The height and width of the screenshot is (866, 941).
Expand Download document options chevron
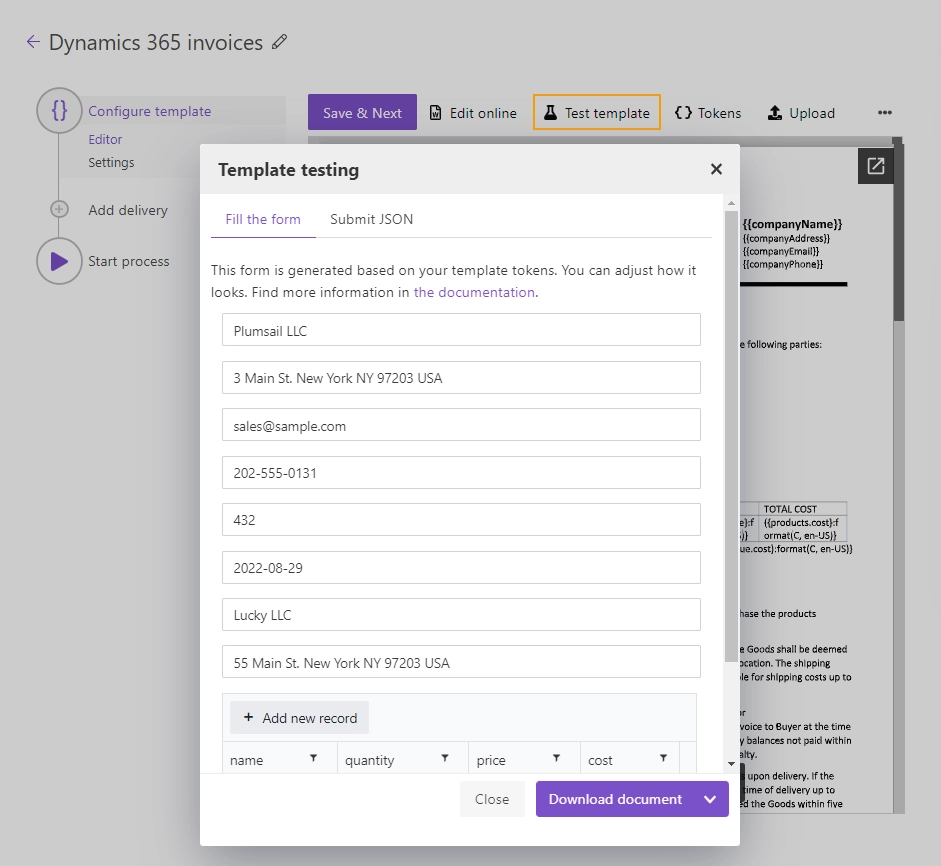[710, 799]
